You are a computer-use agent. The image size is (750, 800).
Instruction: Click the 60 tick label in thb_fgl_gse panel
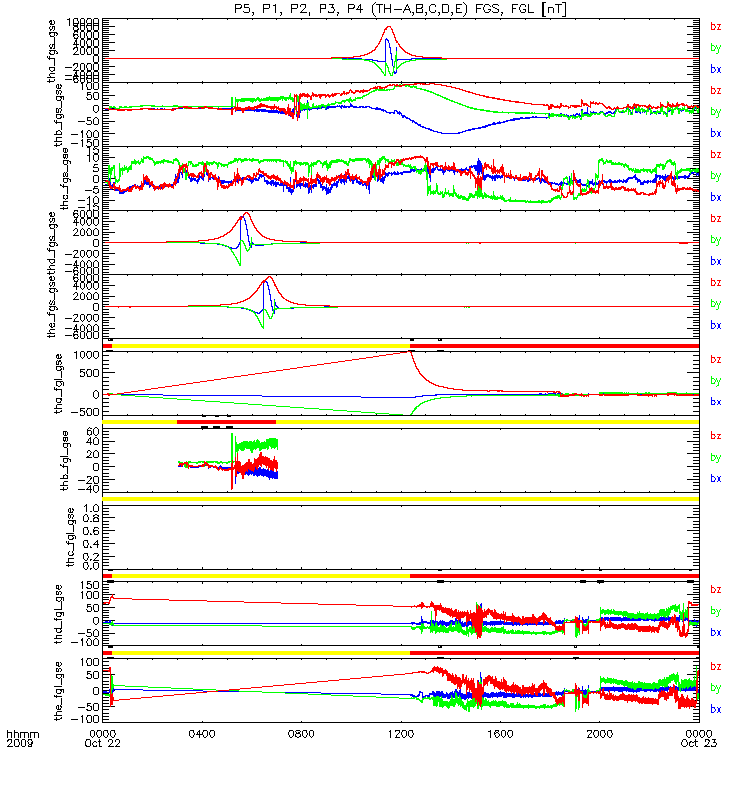point(93,432)
